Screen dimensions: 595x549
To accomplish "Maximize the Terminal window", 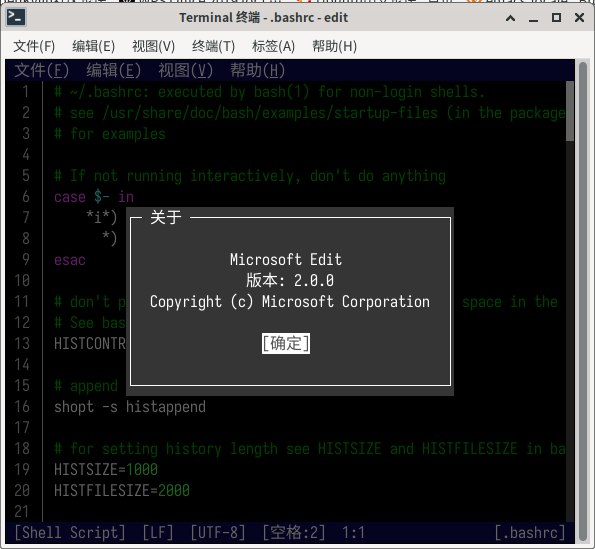I will (556, 17).
